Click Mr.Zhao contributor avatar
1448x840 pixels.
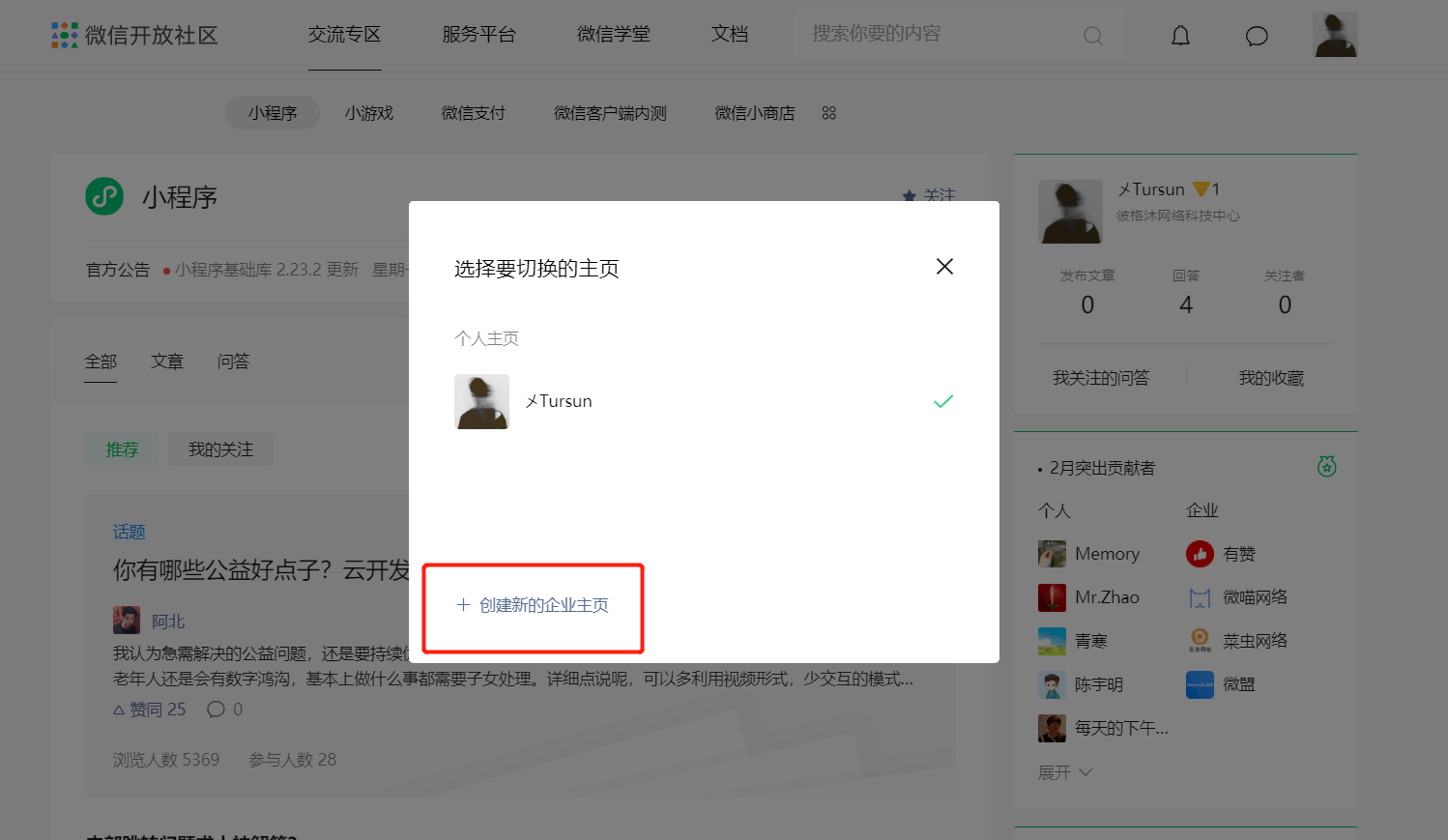click(x=1052, y=597)
